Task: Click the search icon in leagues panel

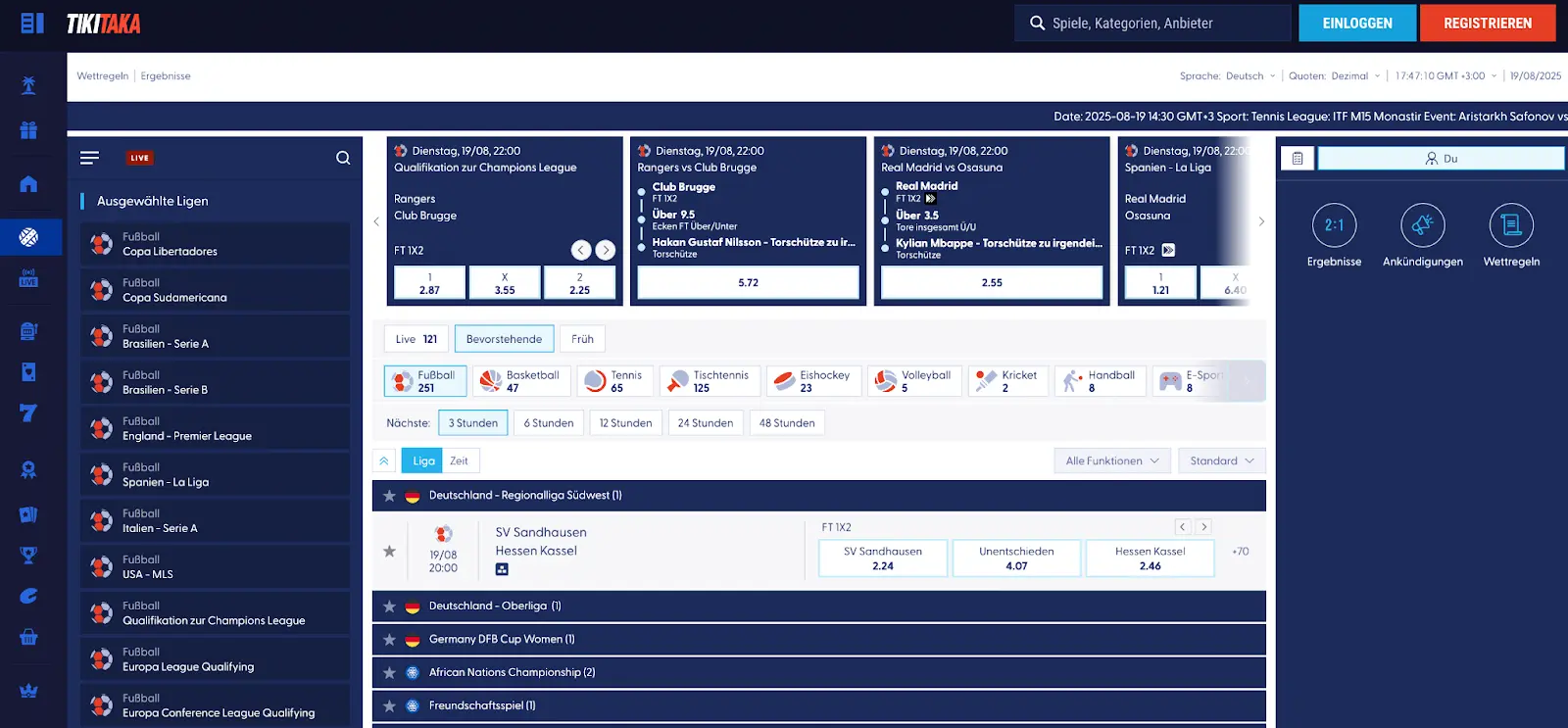Action: [343, 158]
